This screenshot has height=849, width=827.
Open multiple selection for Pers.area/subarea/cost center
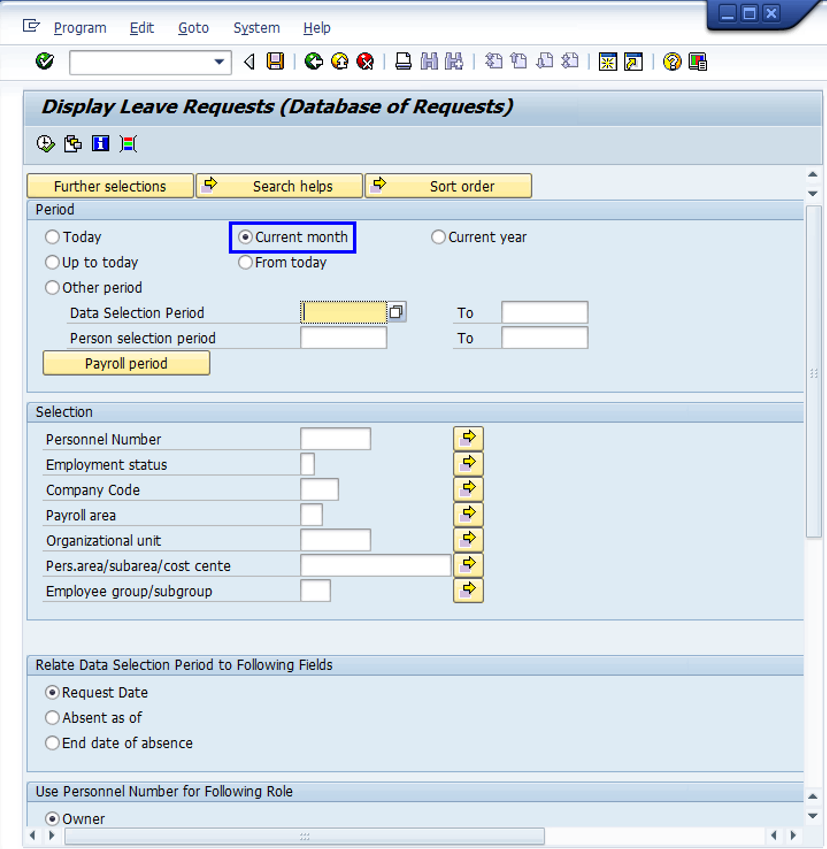point(468,565)
